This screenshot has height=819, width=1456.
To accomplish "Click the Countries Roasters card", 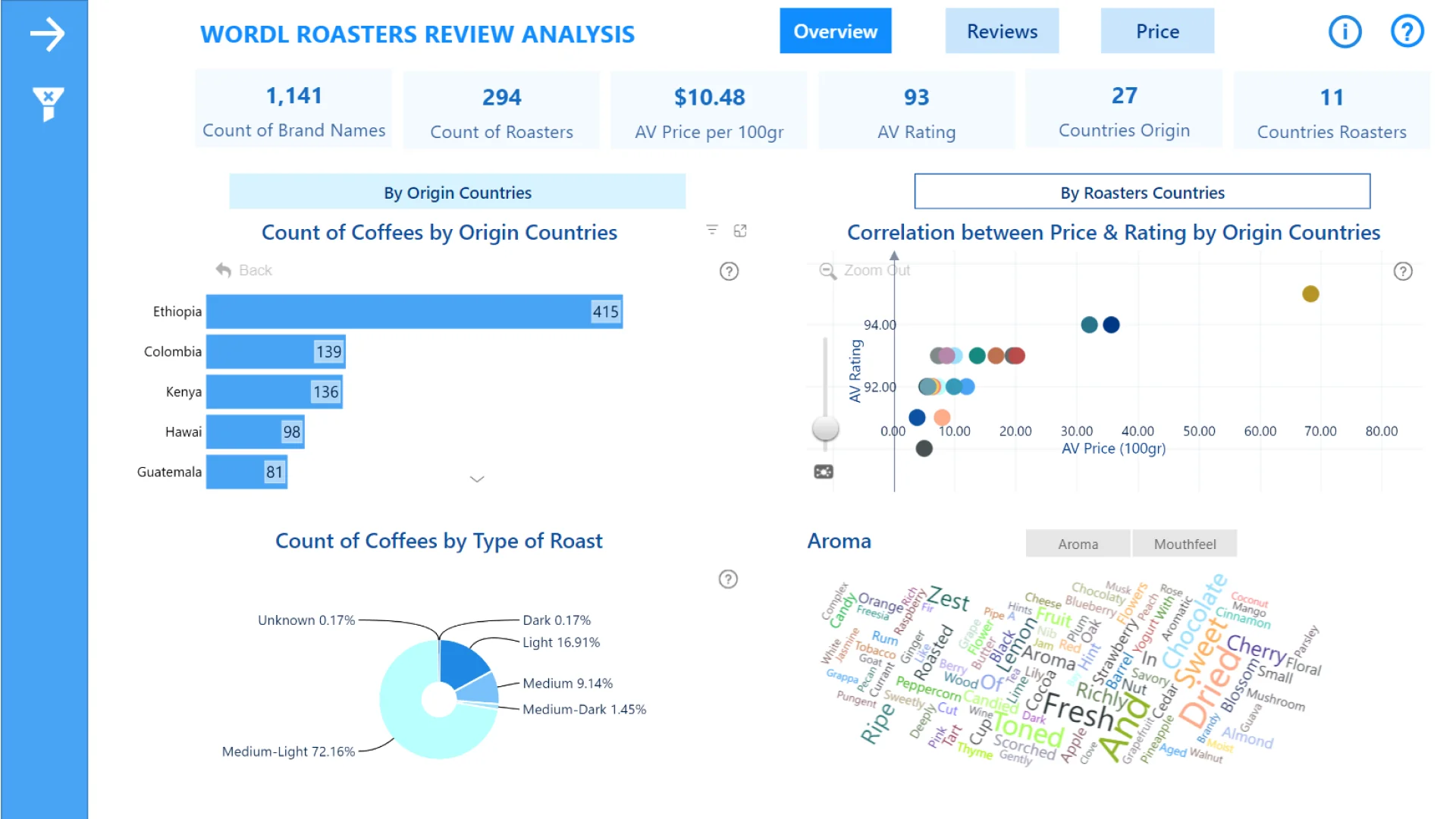I will click(1332, 108).
